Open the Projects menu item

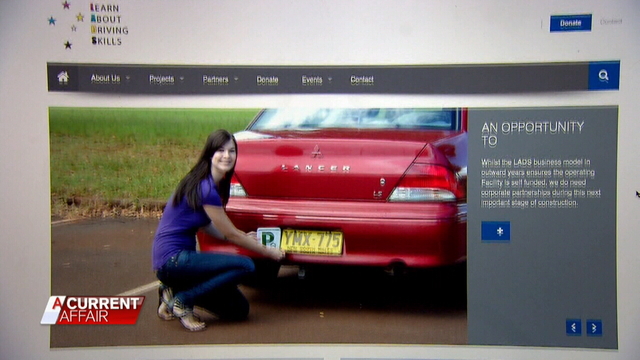(162, 79)
